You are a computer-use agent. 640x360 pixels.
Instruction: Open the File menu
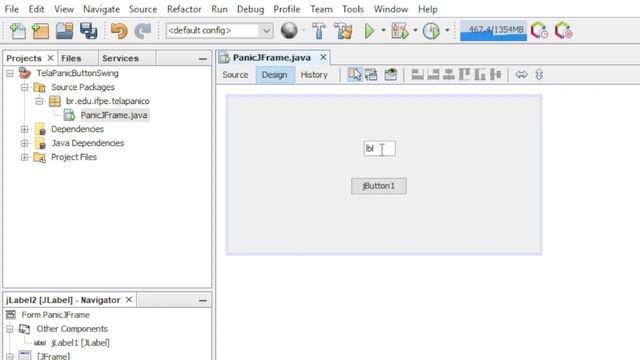click(x=11, y=9)
